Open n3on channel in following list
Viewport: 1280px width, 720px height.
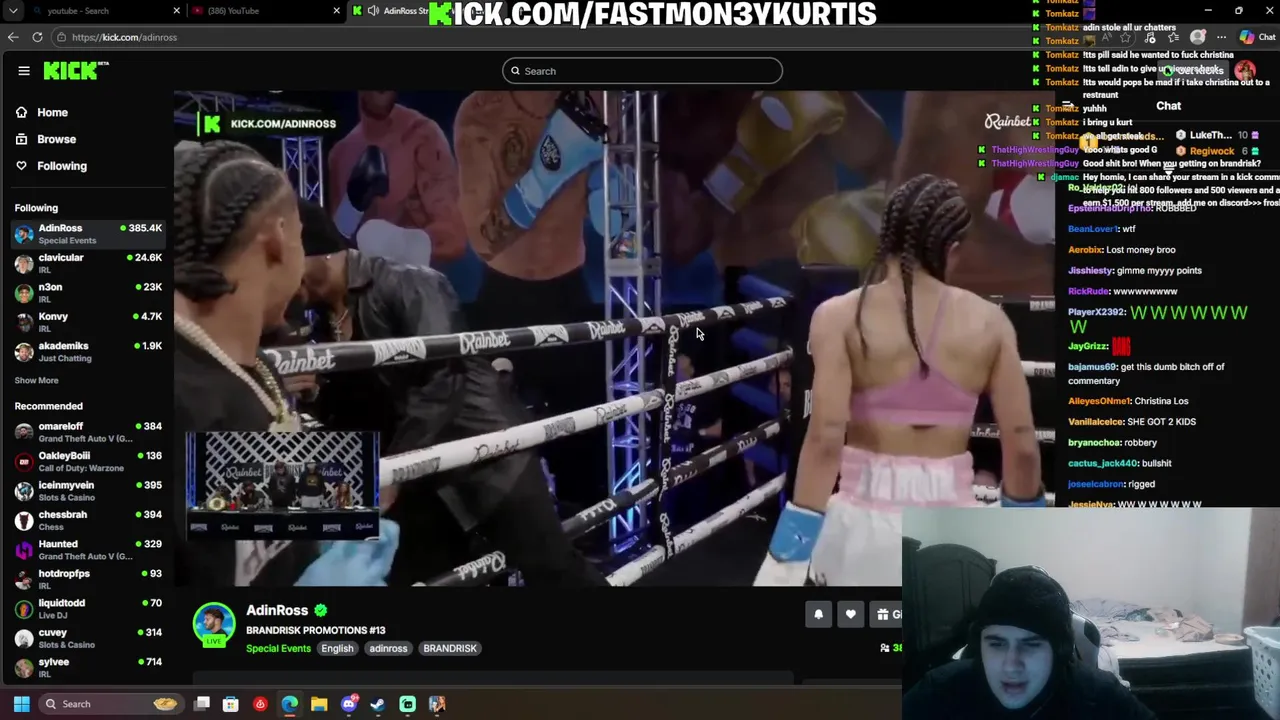(88, 293)
